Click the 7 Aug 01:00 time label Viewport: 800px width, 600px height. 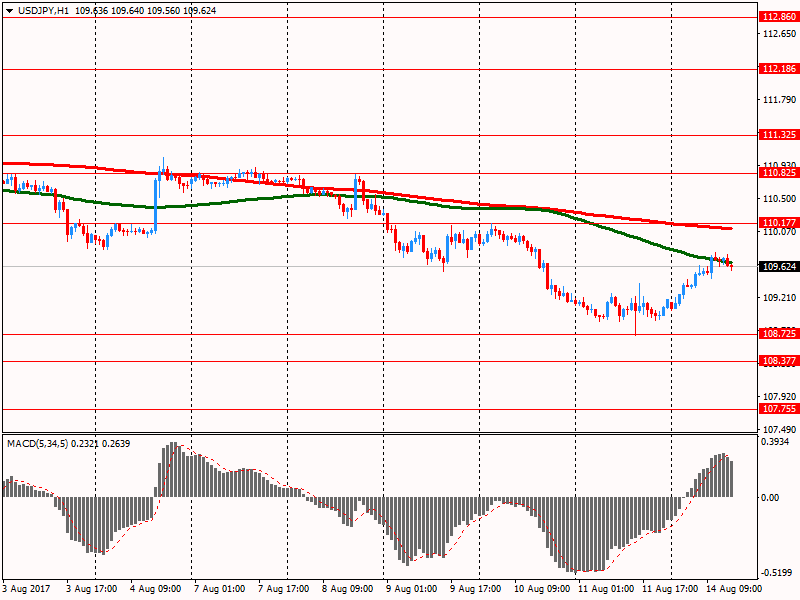tap(220, 589)
